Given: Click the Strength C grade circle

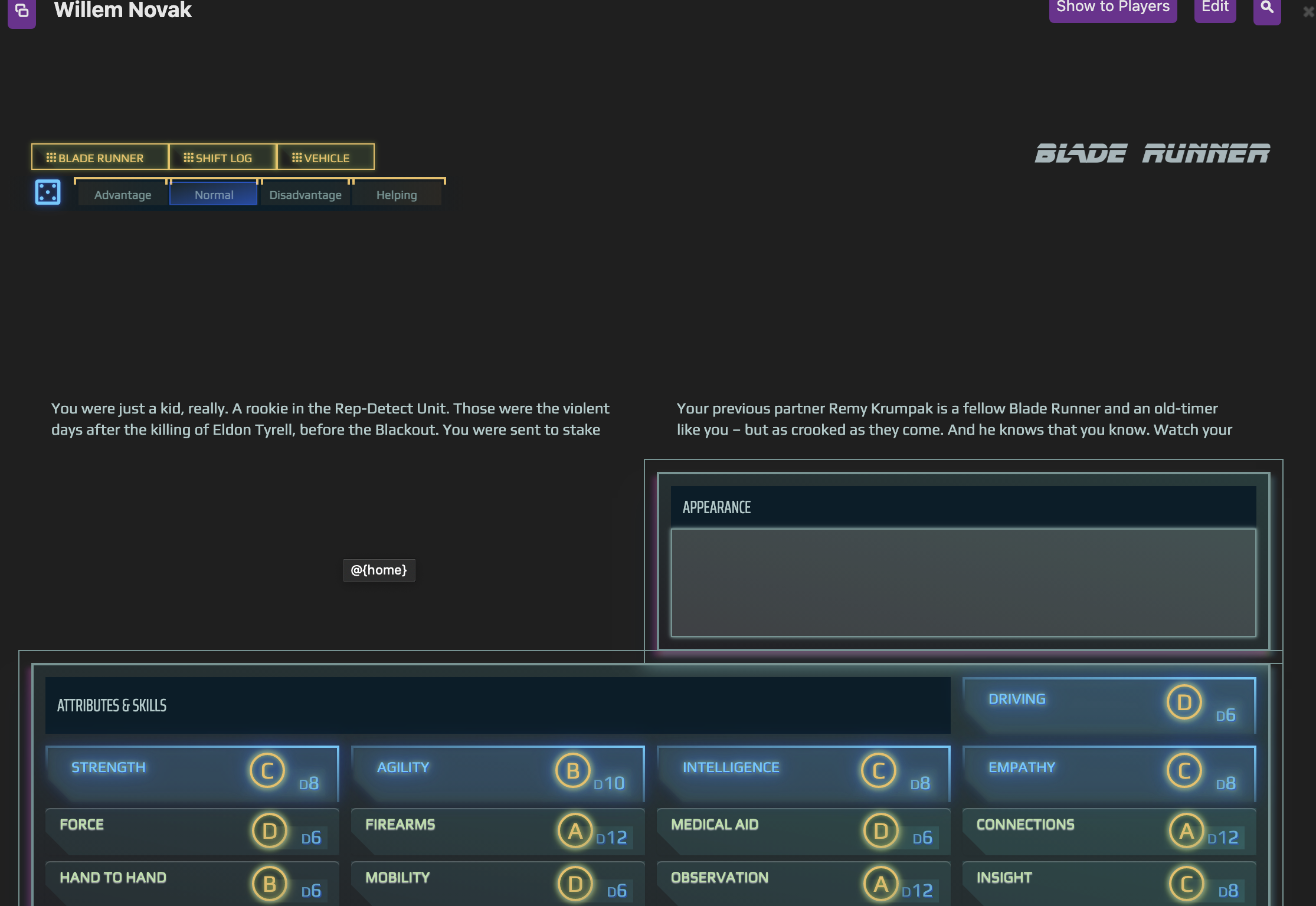Looking at the screenshot, I should click(267, 771).
